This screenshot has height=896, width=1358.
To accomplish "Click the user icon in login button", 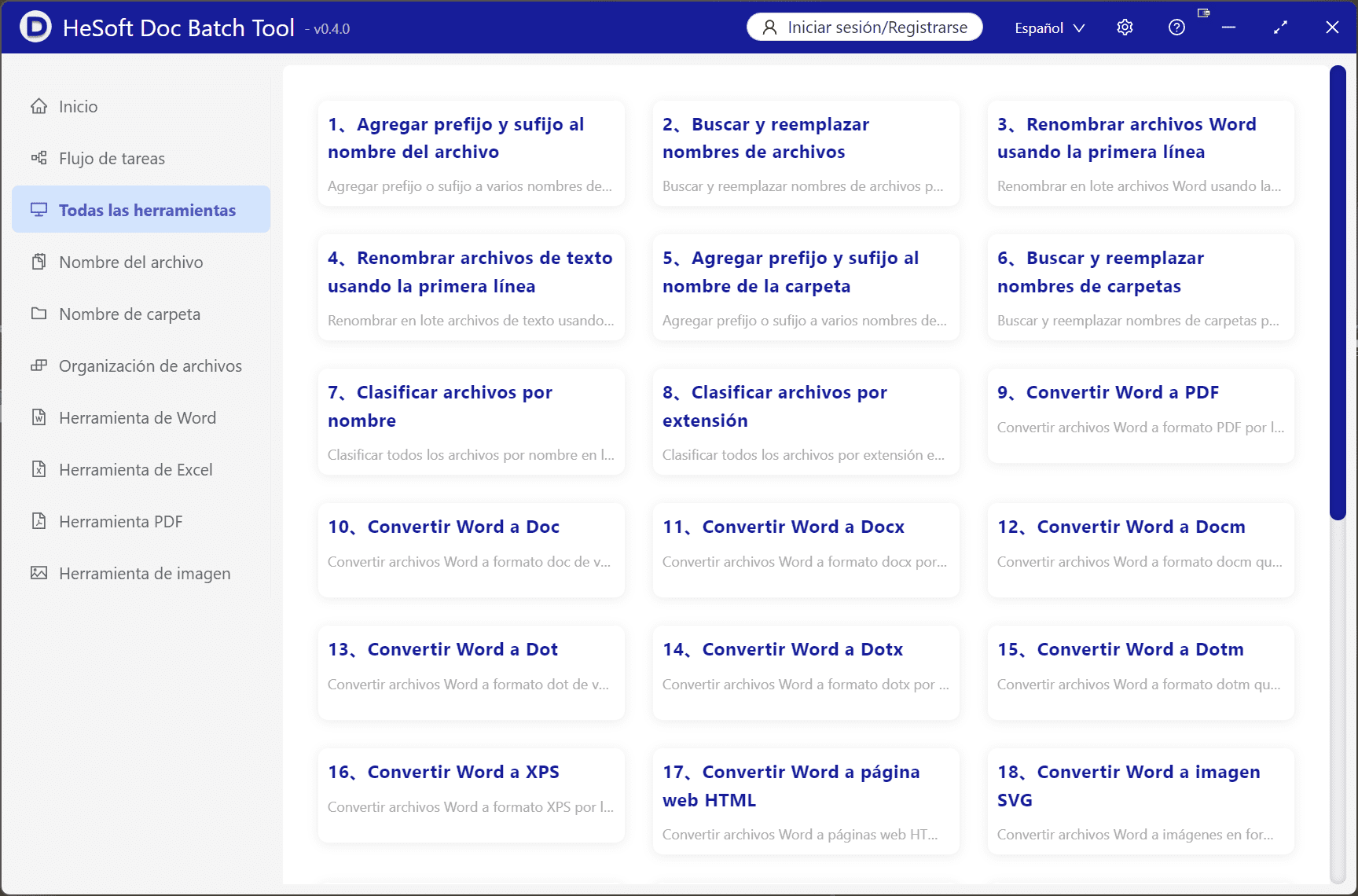I will pos(770,28).
